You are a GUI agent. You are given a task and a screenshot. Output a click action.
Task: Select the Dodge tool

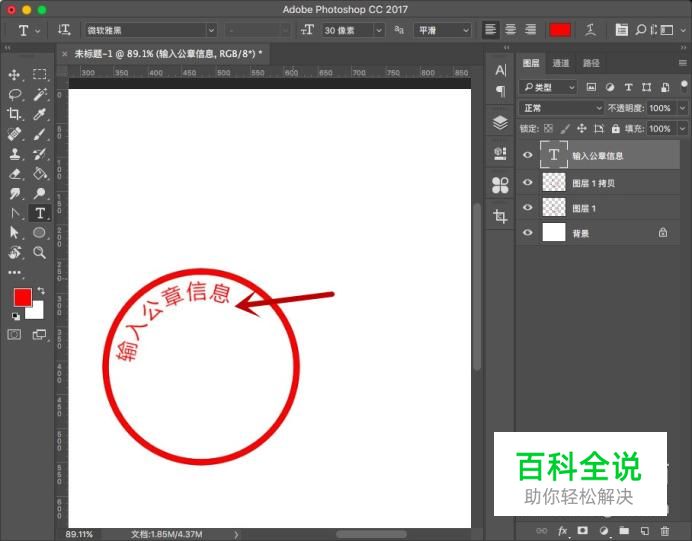(40, 193)
